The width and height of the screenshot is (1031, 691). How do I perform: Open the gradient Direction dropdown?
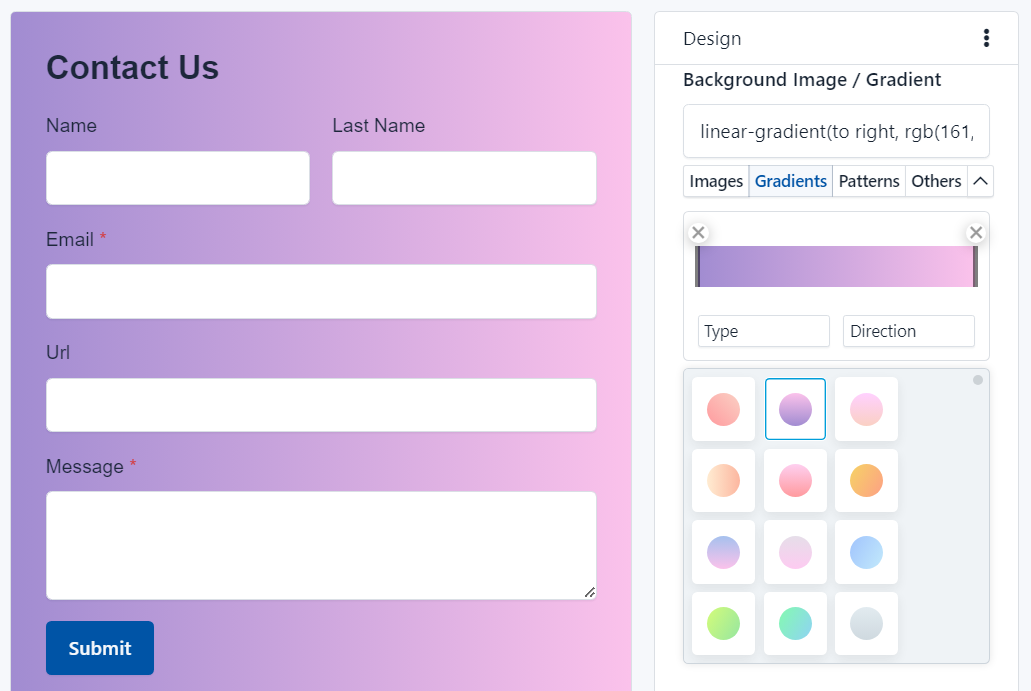point(908,331)
